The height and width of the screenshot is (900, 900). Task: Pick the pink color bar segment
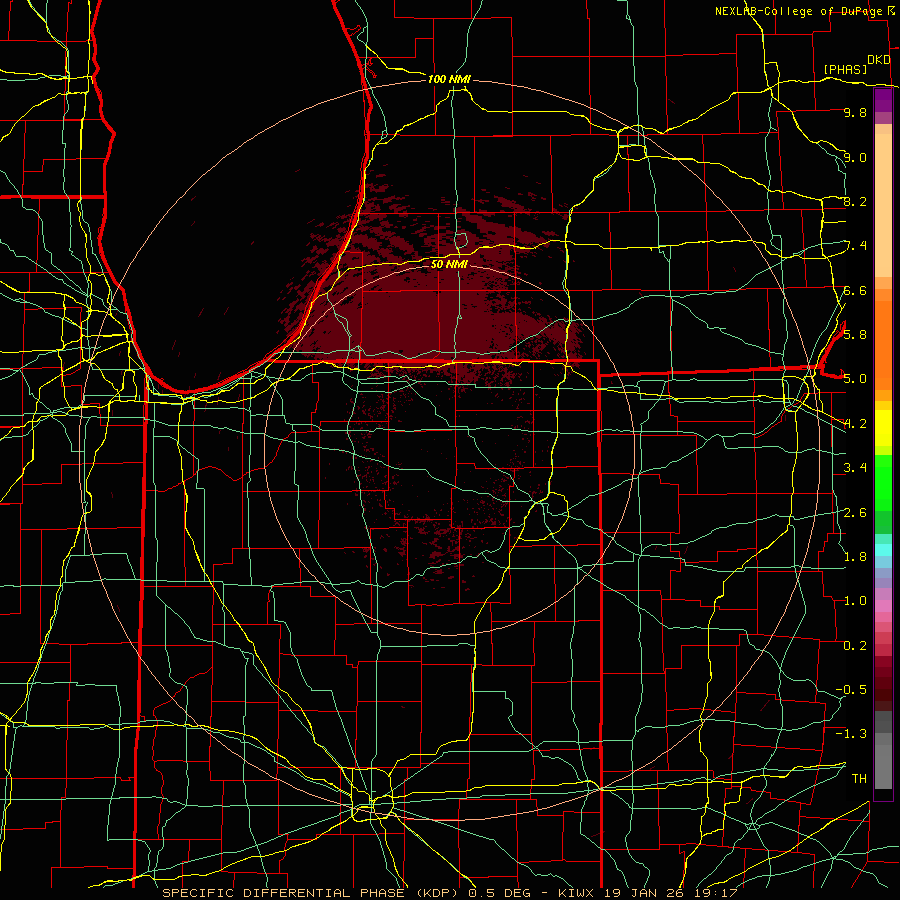click(x=883, y=606)
